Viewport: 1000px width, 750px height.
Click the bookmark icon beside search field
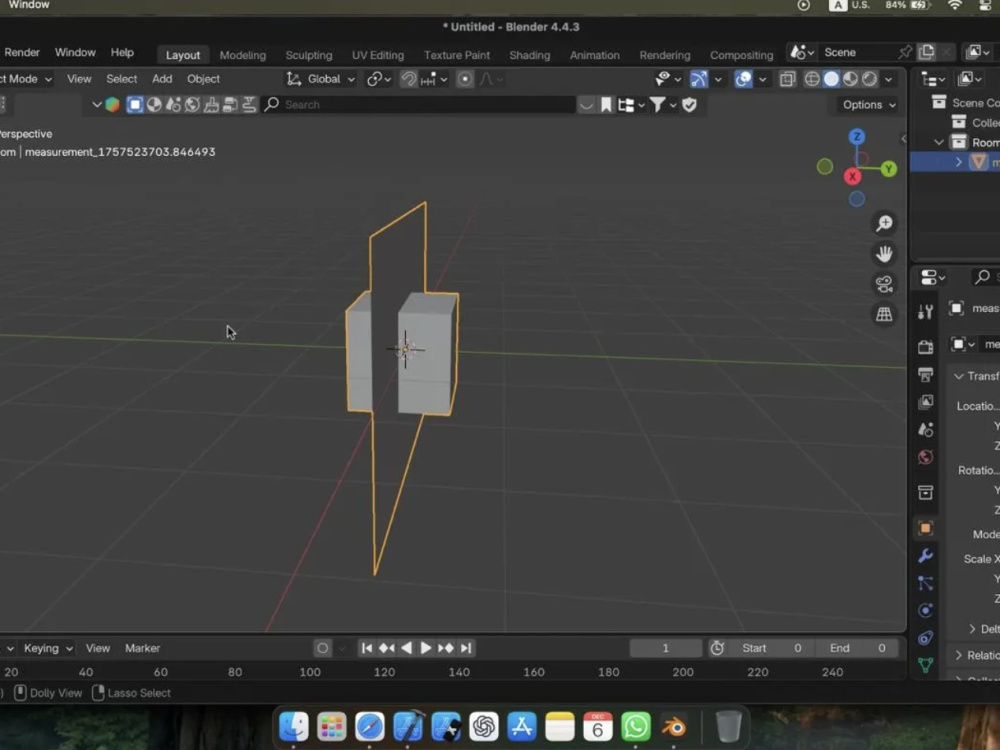(606, 105)
